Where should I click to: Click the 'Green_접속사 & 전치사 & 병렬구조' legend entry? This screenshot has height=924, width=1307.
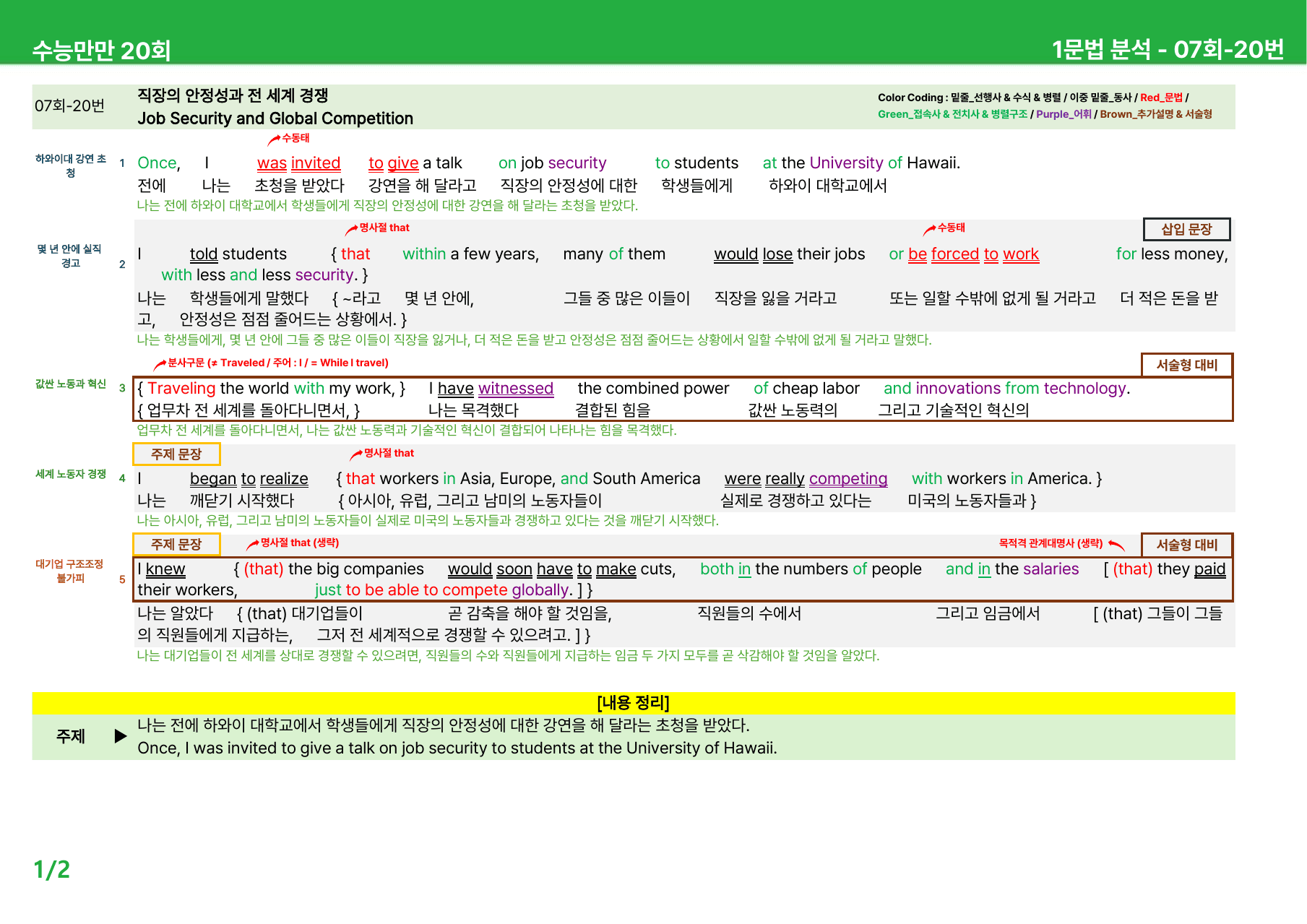(952, 114)
